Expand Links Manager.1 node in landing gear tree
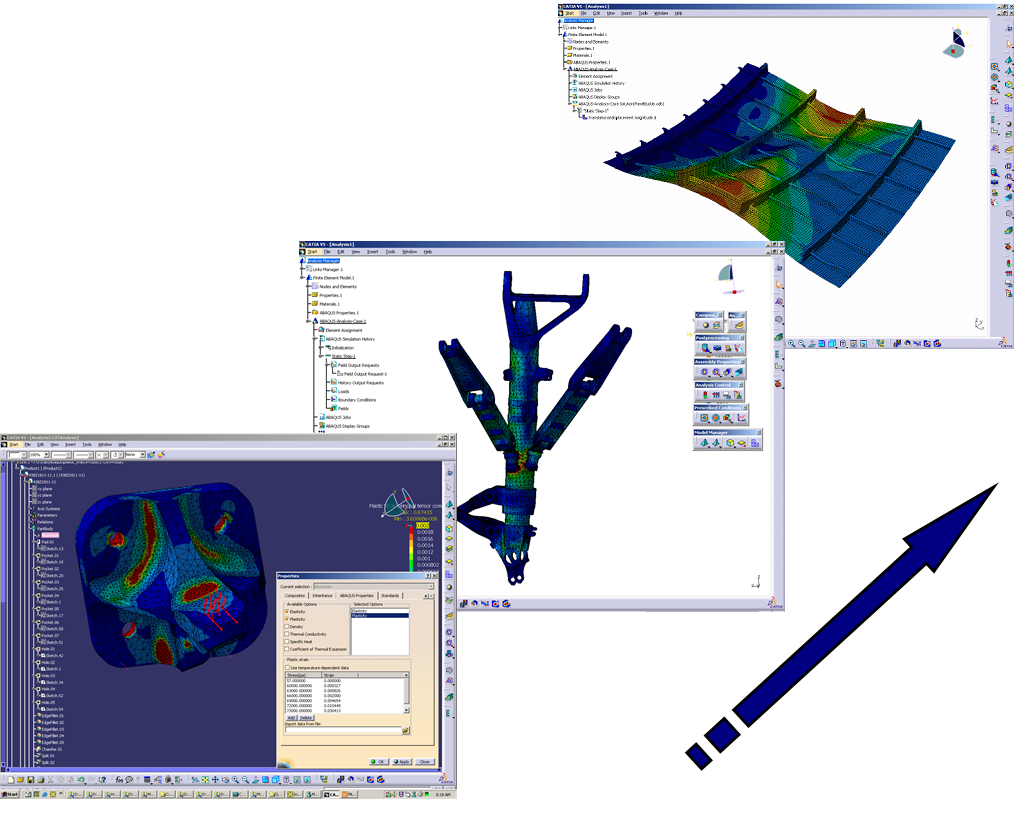 (302, 269)
